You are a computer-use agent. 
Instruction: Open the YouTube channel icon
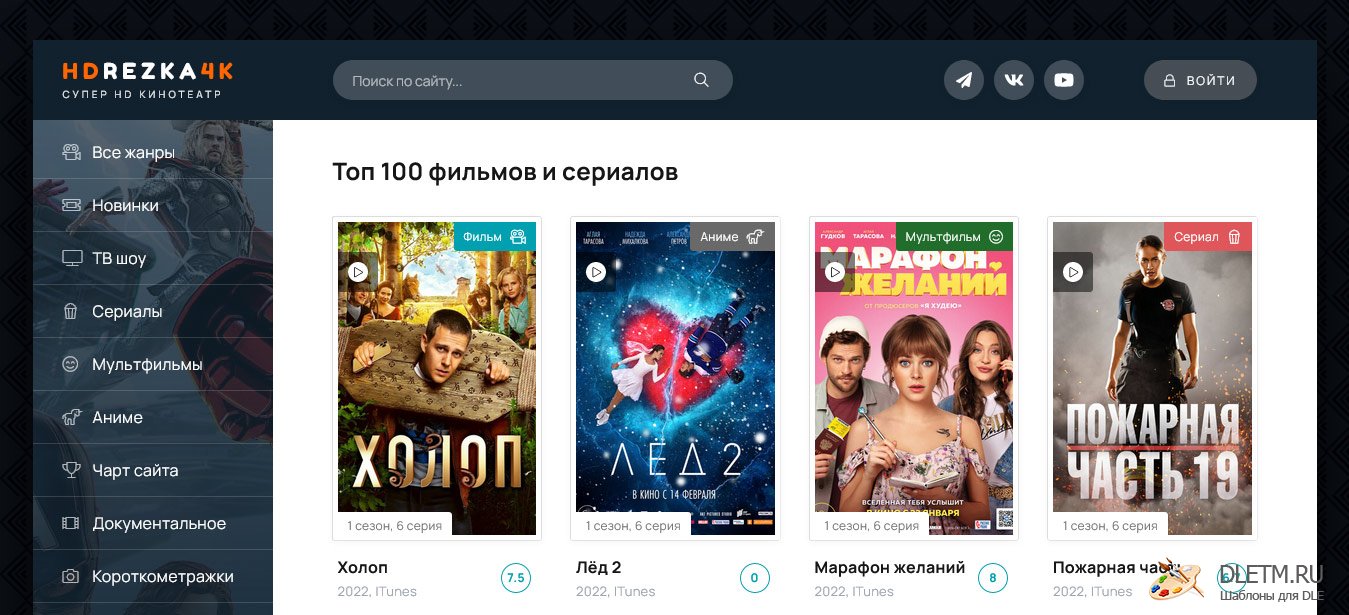pyautogui.click(x=1064, y=80)
